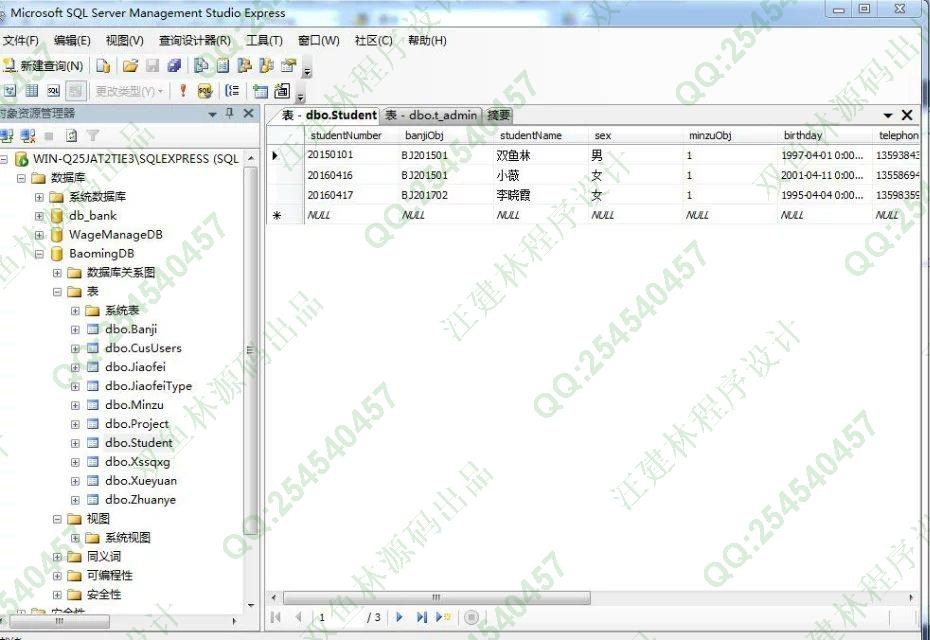Switch to the dbo.t_admin table tab
The width and height of the screenshot is (930, 640).
431,115
